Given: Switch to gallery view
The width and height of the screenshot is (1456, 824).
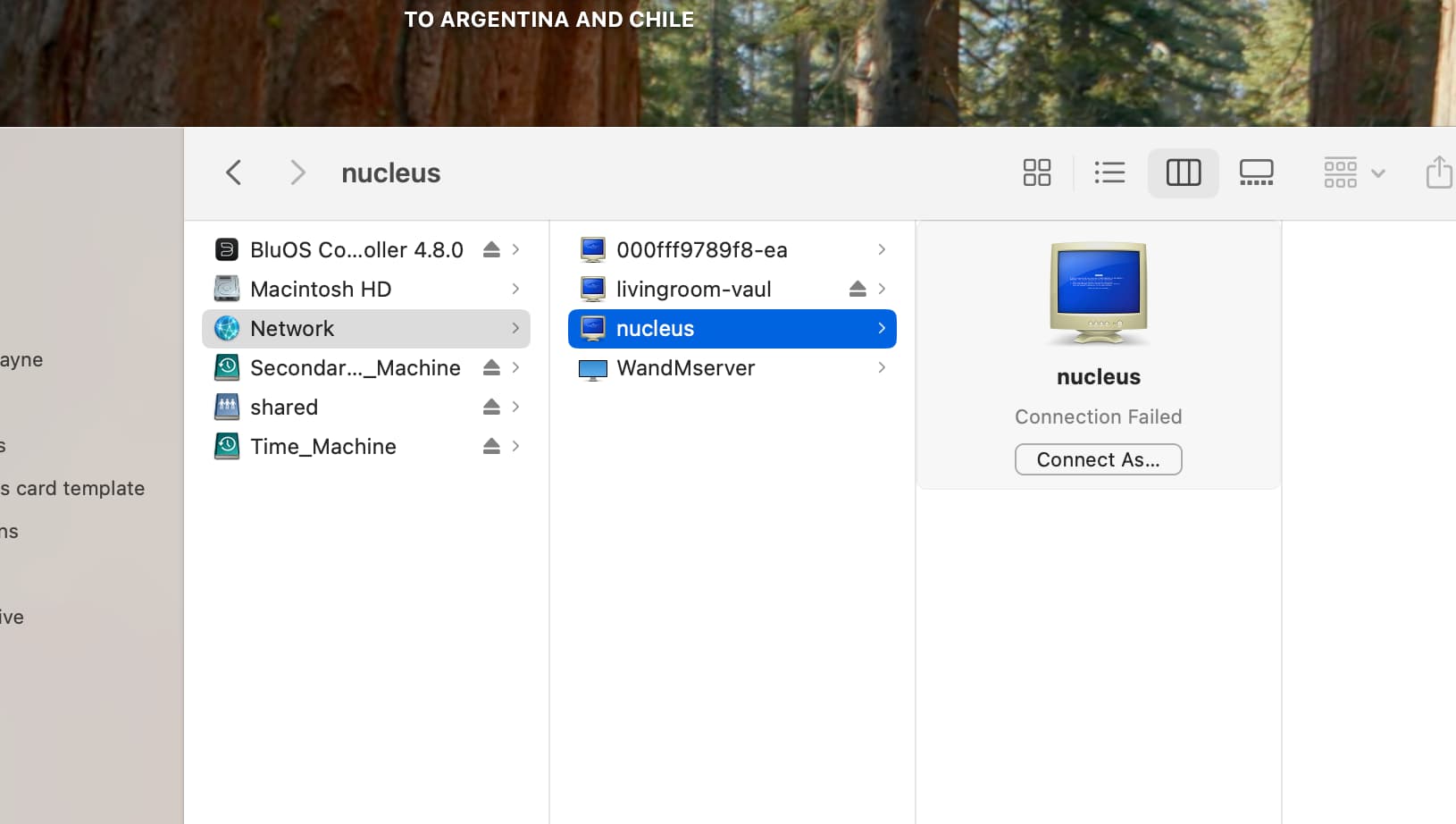Looking at the screenshot, I should point(1256,172).
